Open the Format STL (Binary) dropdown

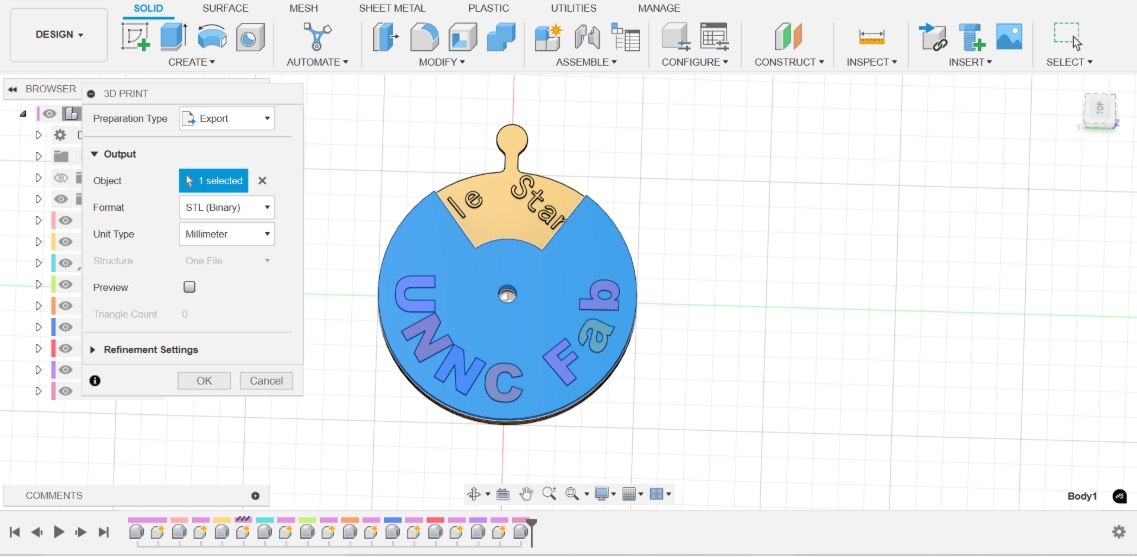[227, 207]
